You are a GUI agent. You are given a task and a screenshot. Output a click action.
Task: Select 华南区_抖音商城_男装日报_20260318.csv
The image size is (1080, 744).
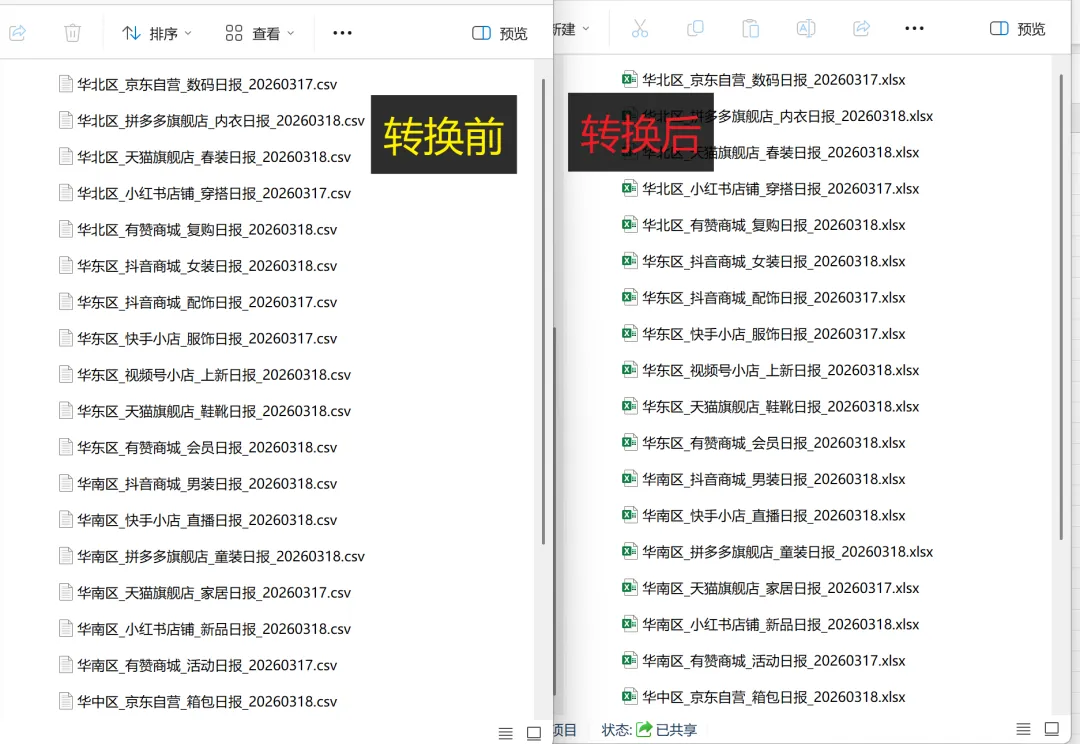tap(198, 484)
